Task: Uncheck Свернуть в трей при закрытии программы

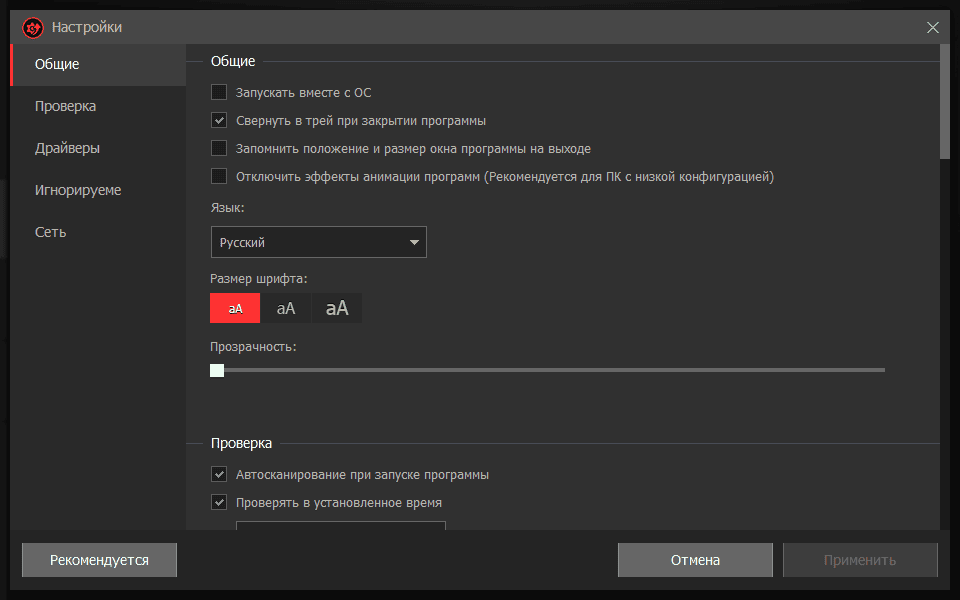Action: pyautogui.click(x=219, y=121)
